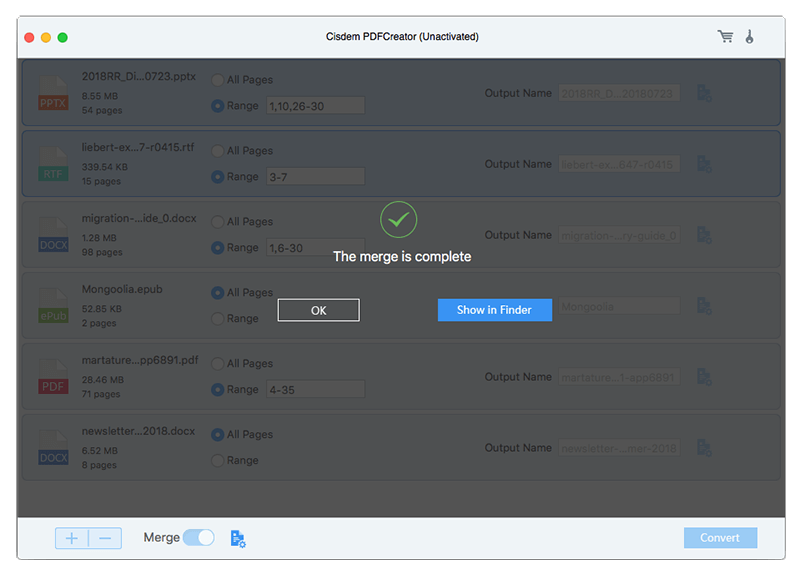Image resolution: width=800 pixels, height=575 pixels.
Task: Open the shopping cart purchase icon
Action: (725, 37)
